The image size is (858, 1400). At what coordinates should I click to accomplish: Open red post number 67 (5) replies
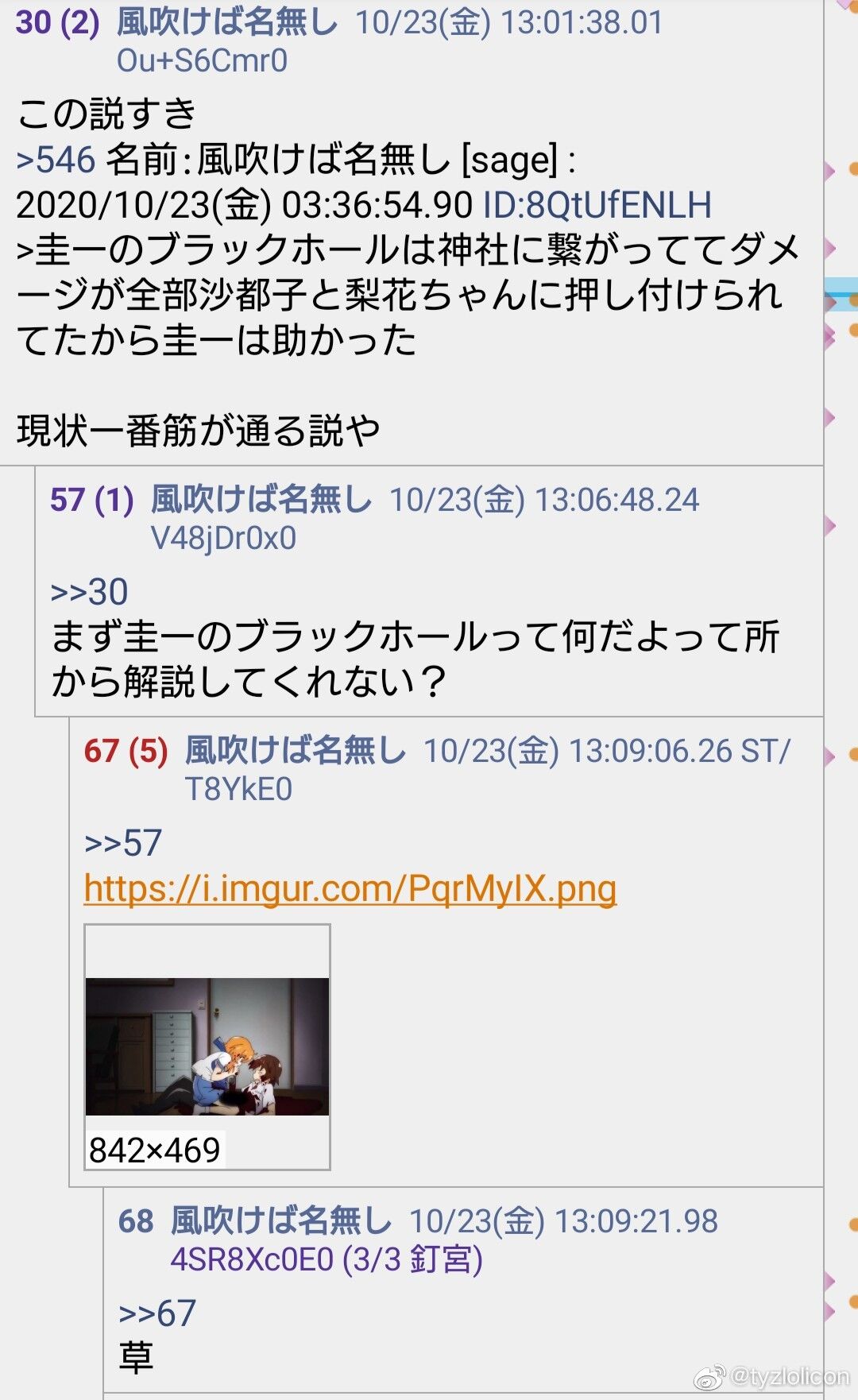pos(126,751)
